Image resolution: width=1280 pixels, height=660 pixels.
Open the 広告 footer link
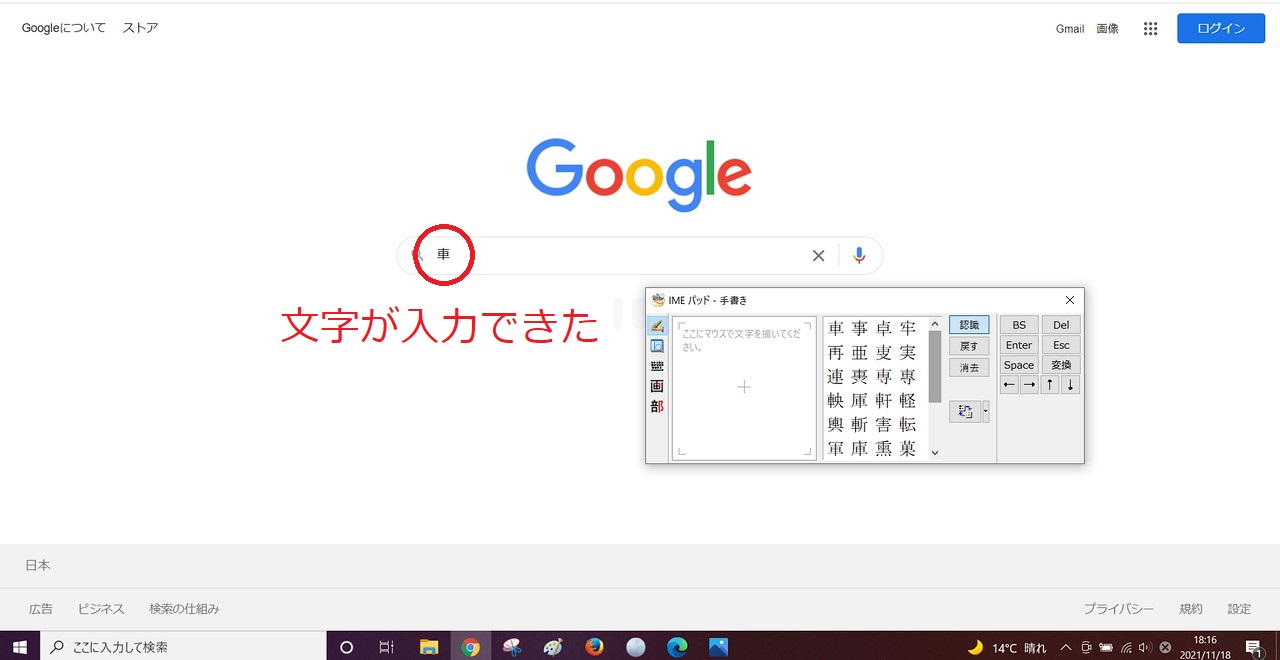pos(41,608)
